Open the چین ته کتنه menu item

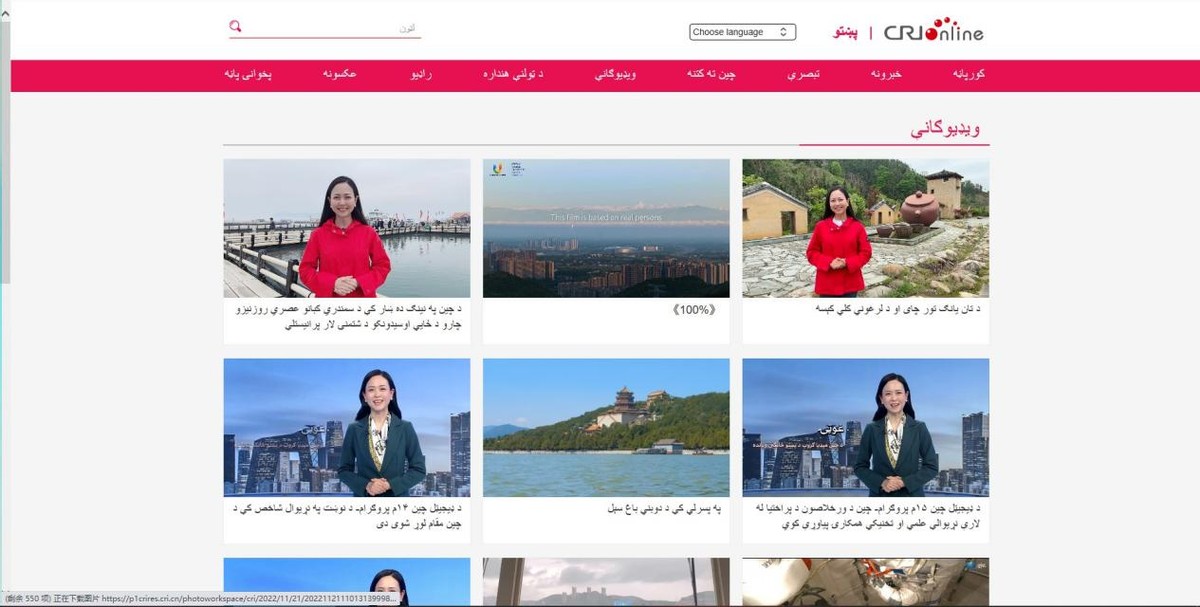coord(711,75)
